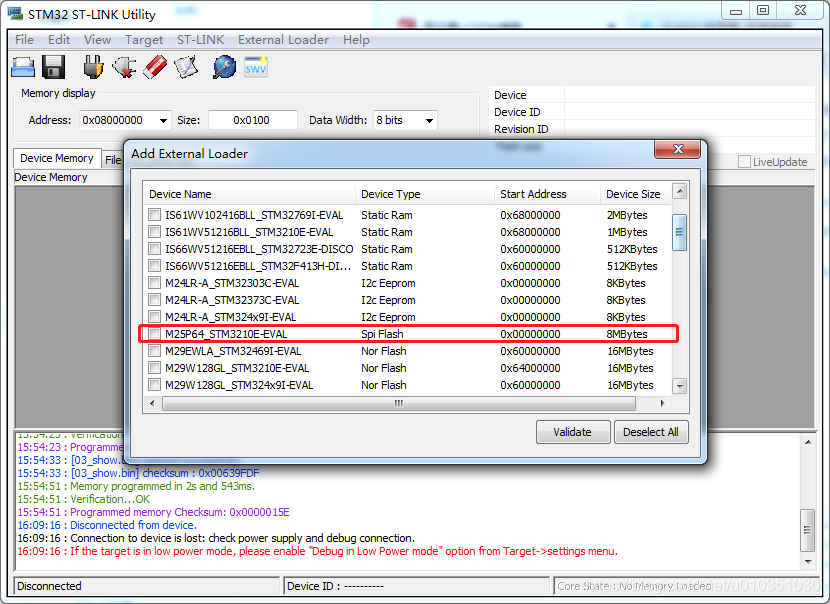Click the loader list horizontal scrollbar thumb

(x=399, y=403)
